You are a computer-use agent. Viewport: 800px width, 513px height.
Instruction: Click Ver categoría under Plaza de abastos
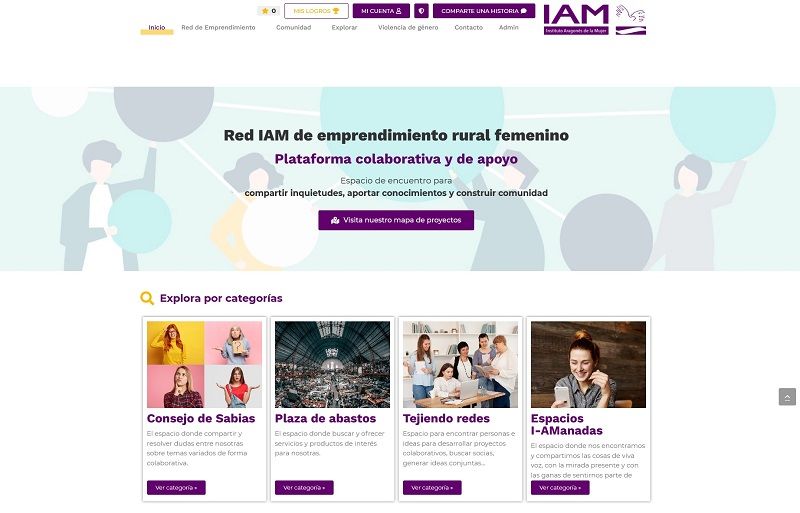click(304, 487)
